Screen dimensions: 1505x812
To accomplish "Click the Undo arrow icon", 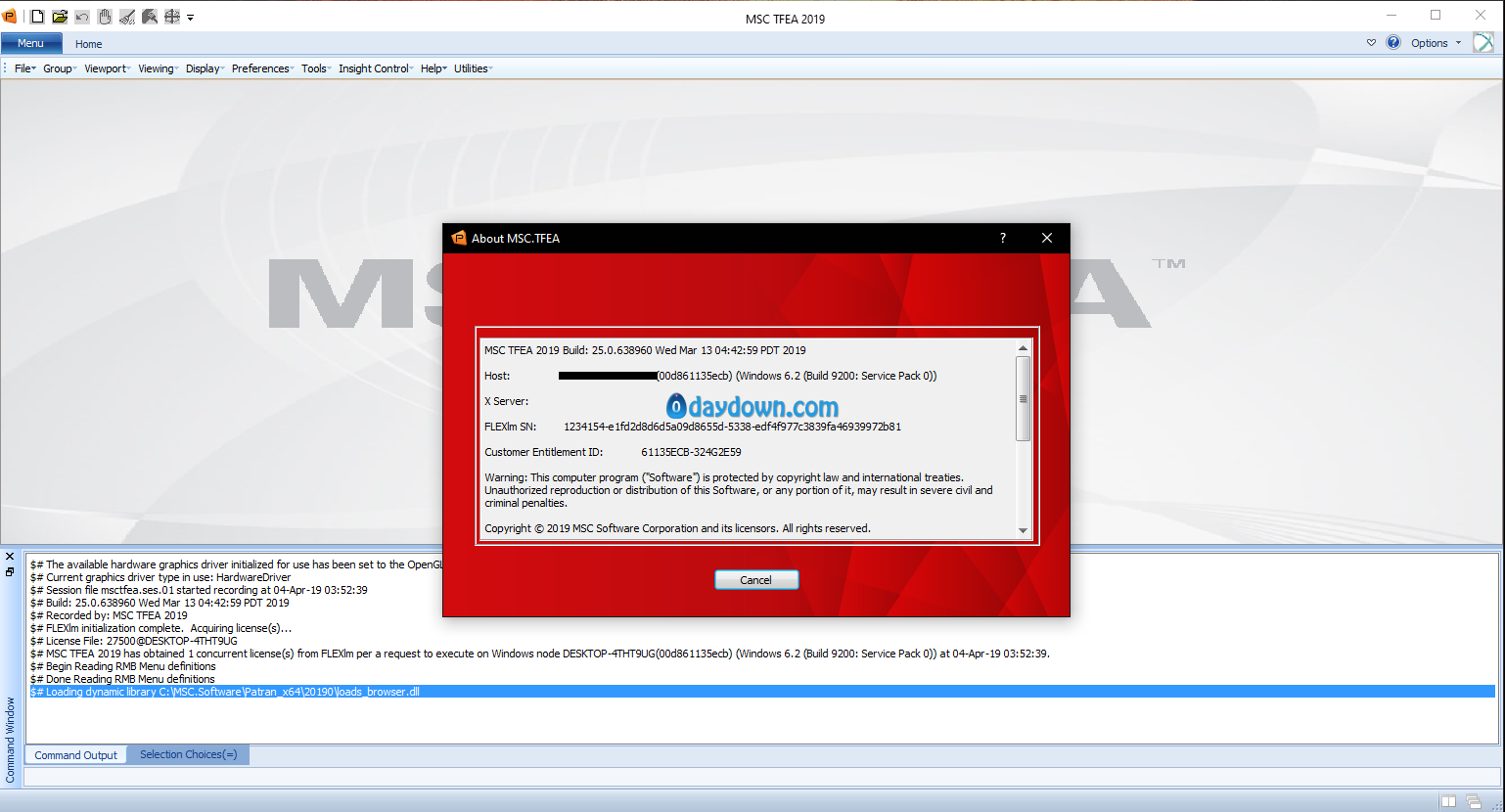I will tap(82, 17).
